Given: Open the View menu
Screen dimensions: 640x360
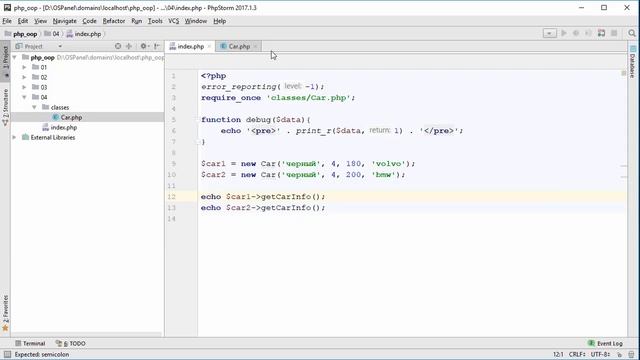Looking at the screenshot, I should [x=40, y=21].
